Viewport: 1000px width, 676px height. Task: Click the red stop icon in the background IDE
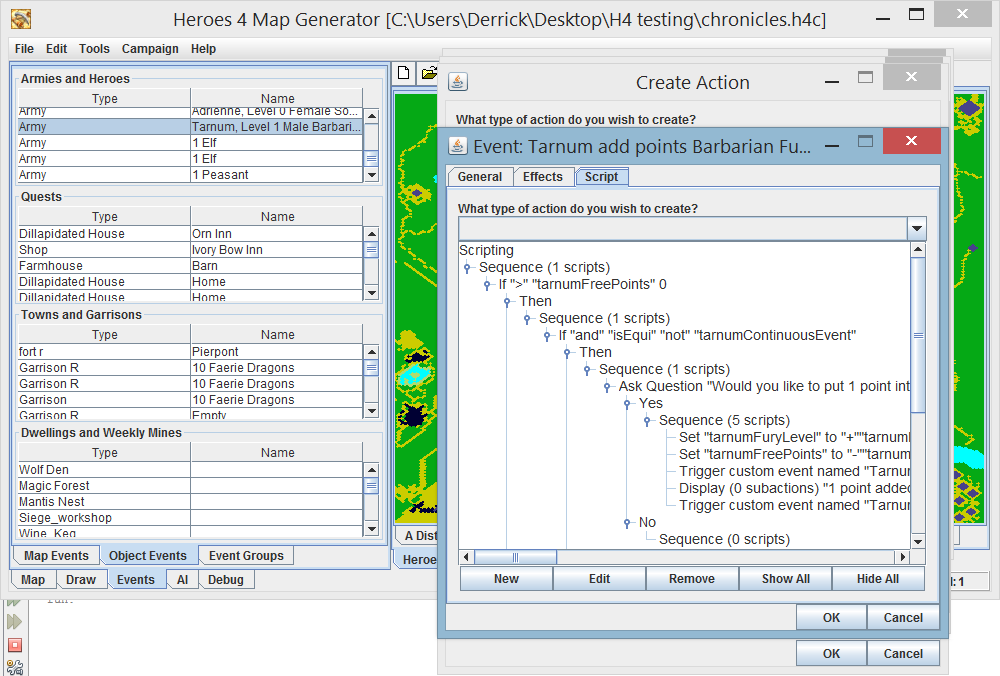pos(15,645)
